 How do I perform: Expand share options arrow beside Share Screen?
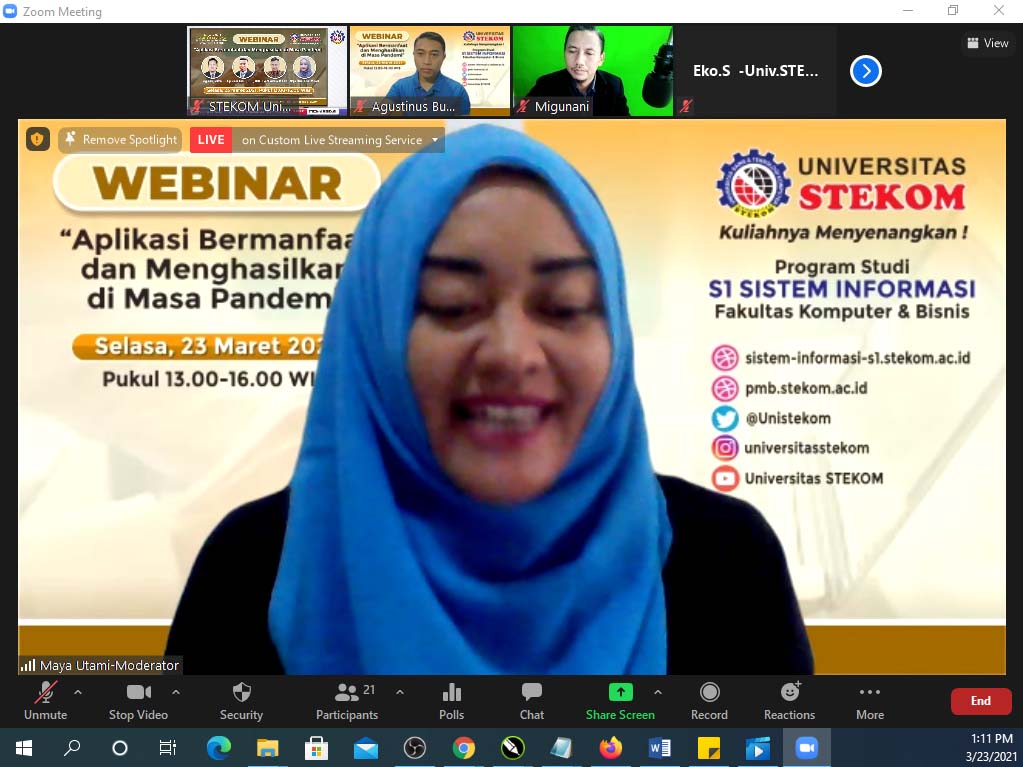[658, 692]
